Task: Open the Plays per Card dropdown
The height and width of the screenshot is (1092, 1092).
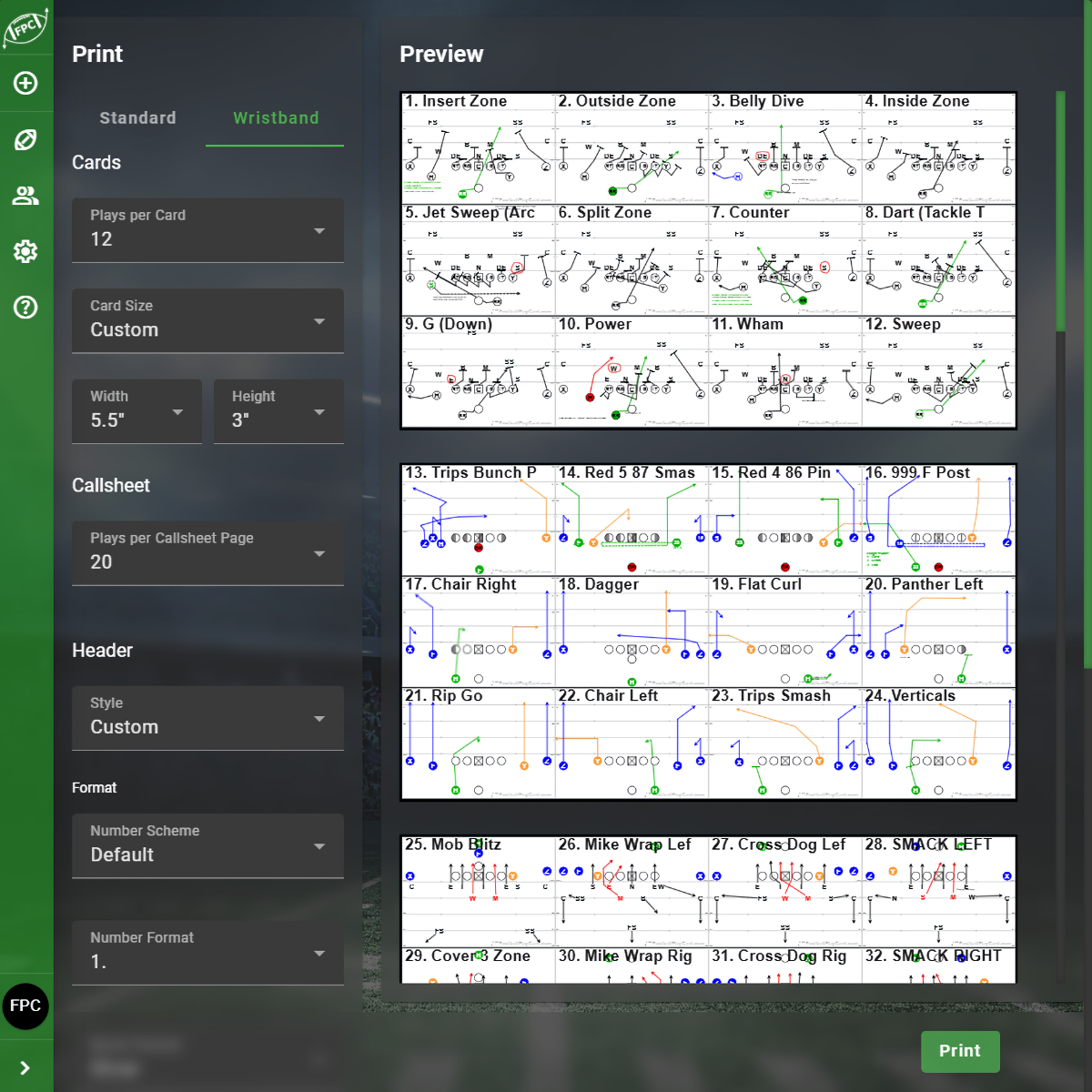Action: (207, 230)
